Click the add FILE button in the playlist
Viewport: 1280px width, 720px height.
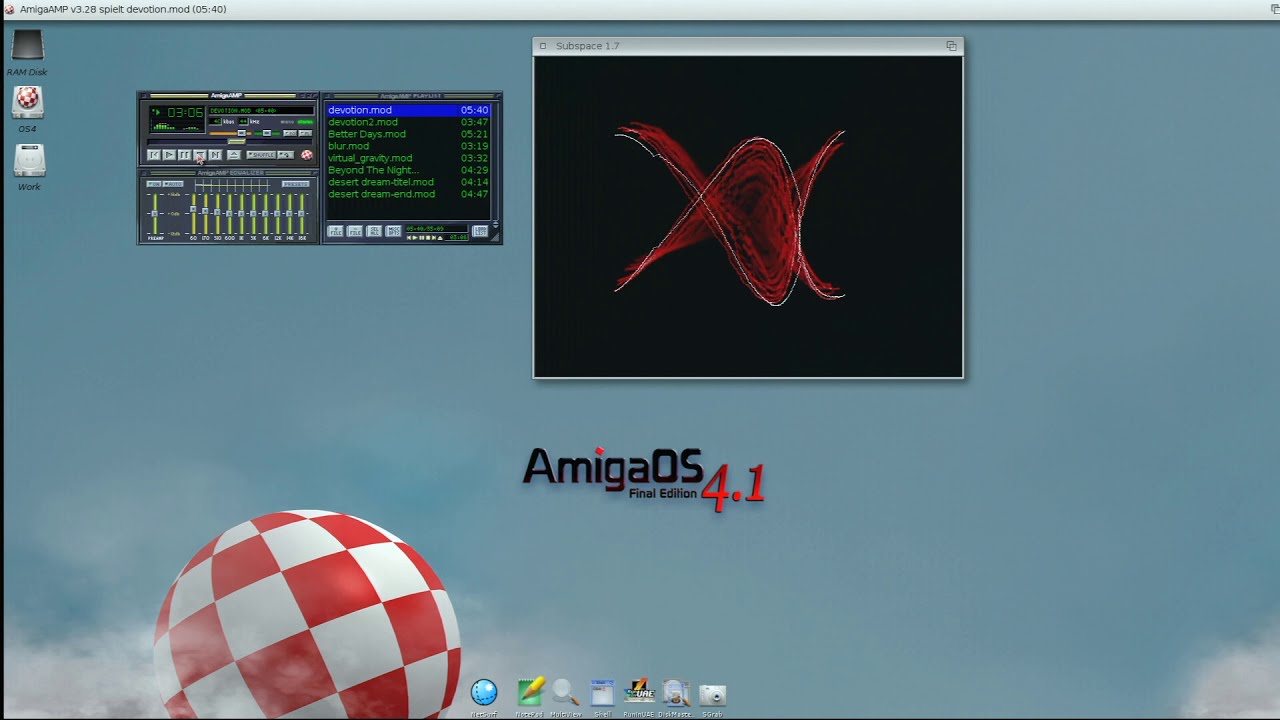pyautogui.click(x=336, y=231)
